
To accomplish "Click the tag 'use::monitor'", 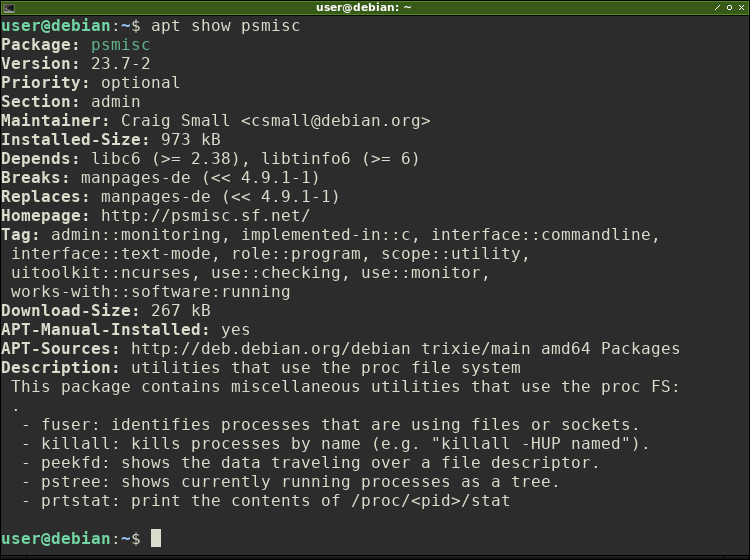I will (x=421, y=273).
